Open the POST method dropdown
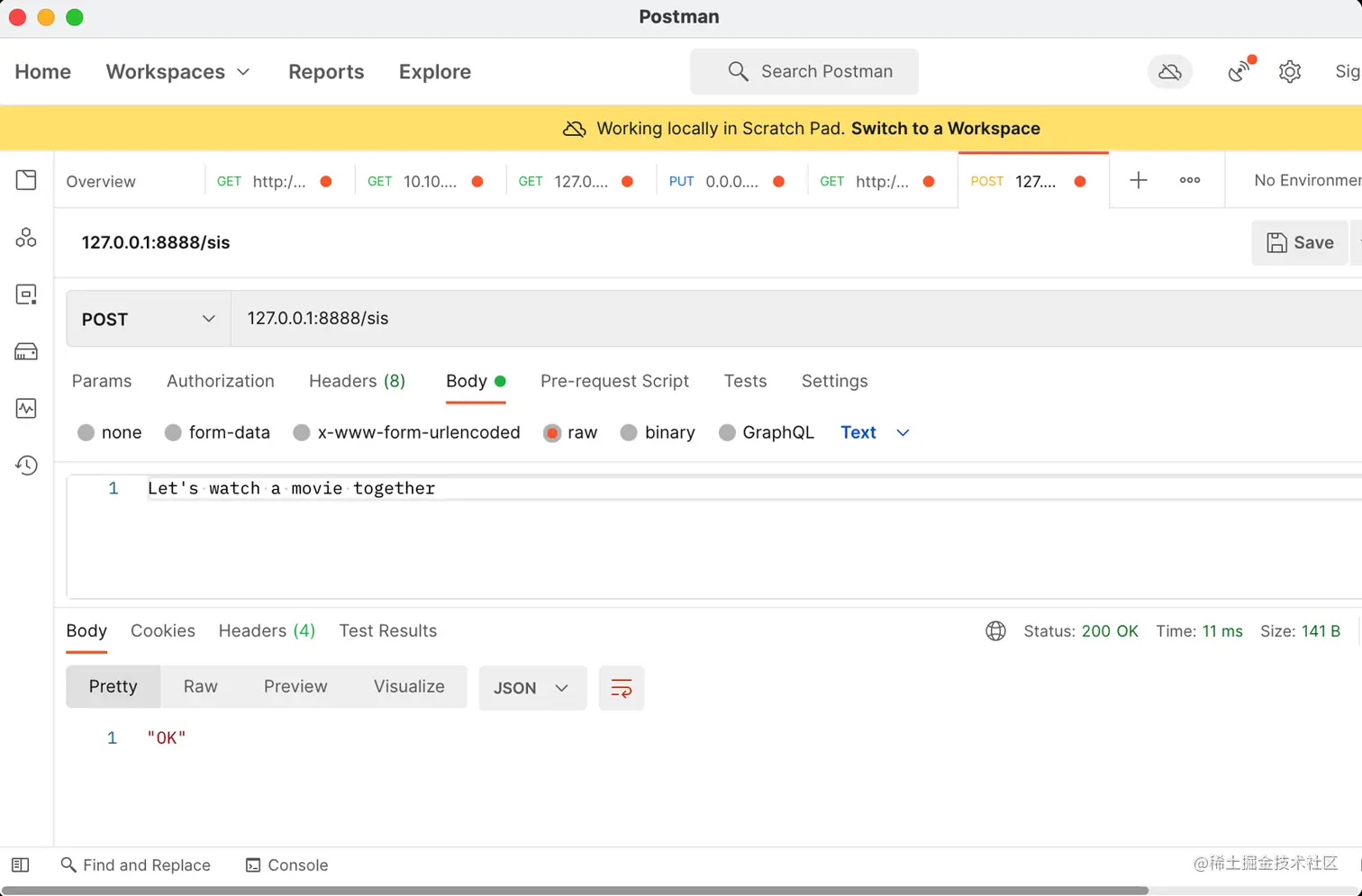Screen dimensions: 1362x896 coord(149,319)
